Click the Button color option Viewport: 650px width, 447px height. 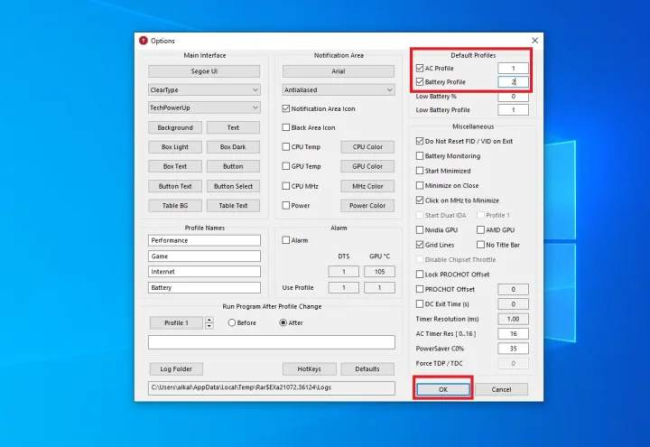(x=233, y=166)
